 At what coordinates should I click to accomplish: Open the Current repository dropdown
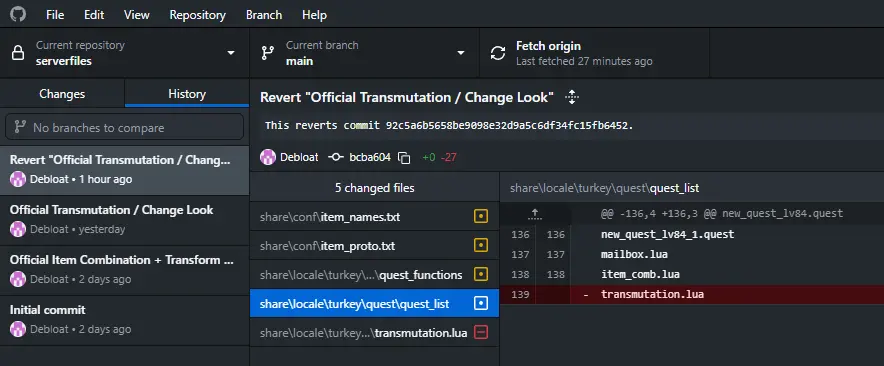125,53
